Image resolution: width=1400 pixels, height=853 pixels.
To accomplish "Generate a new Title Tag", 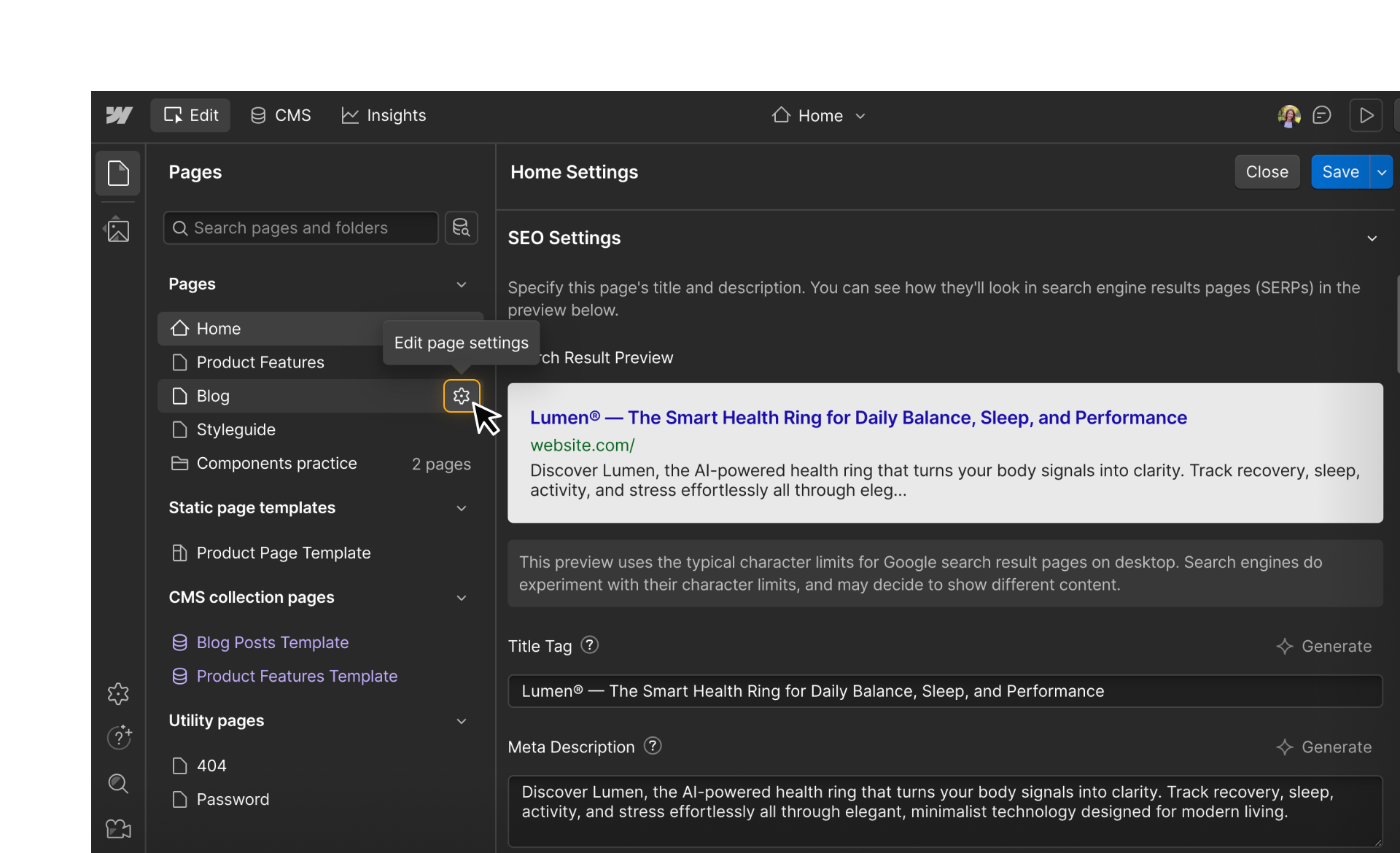I will (1324, 646).
